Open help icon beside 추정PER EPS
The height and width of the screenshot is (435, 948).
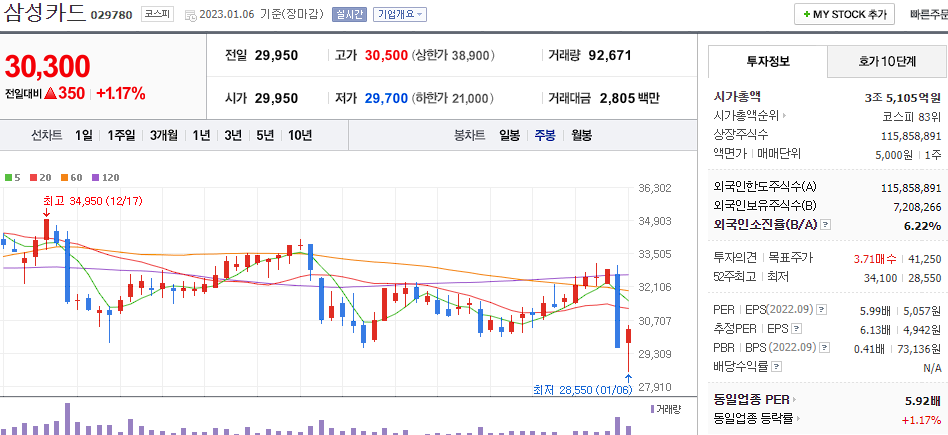pos(796,329)
